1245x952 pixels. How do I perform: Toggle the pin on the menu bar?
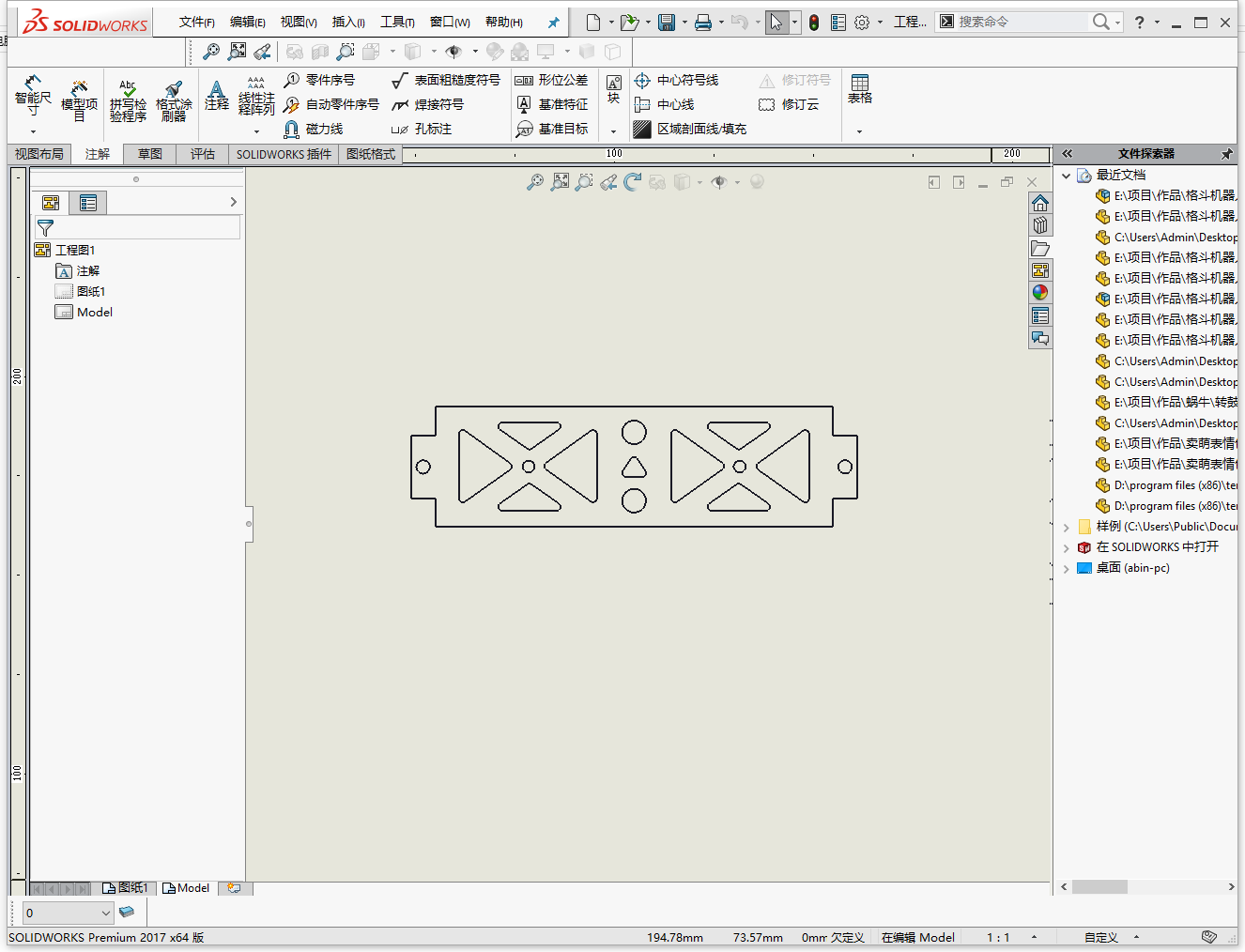pos(553,23)
